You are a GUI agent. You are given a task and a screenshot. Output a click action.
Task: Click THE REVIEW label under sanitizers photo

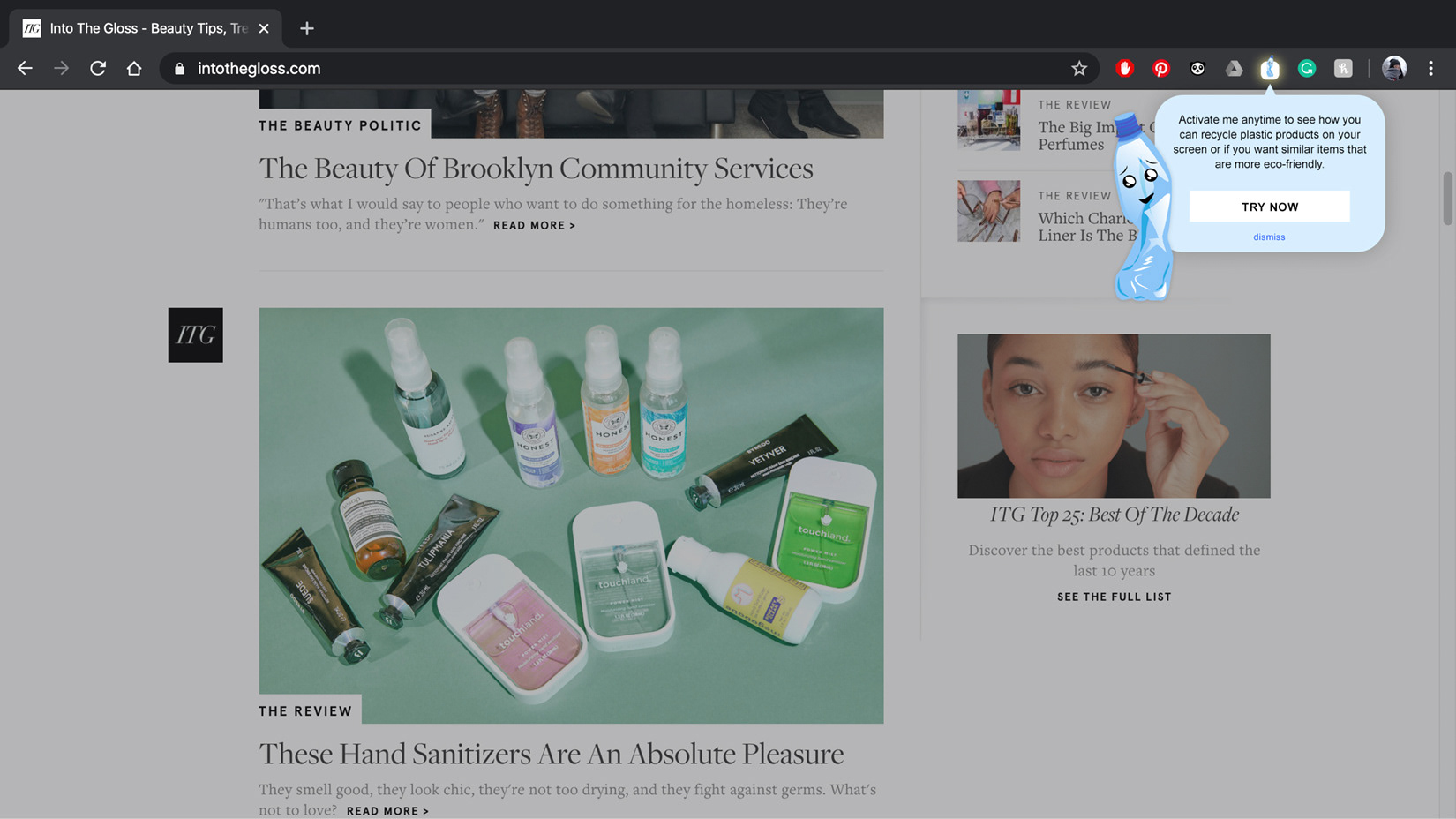(x=305, y=711)
